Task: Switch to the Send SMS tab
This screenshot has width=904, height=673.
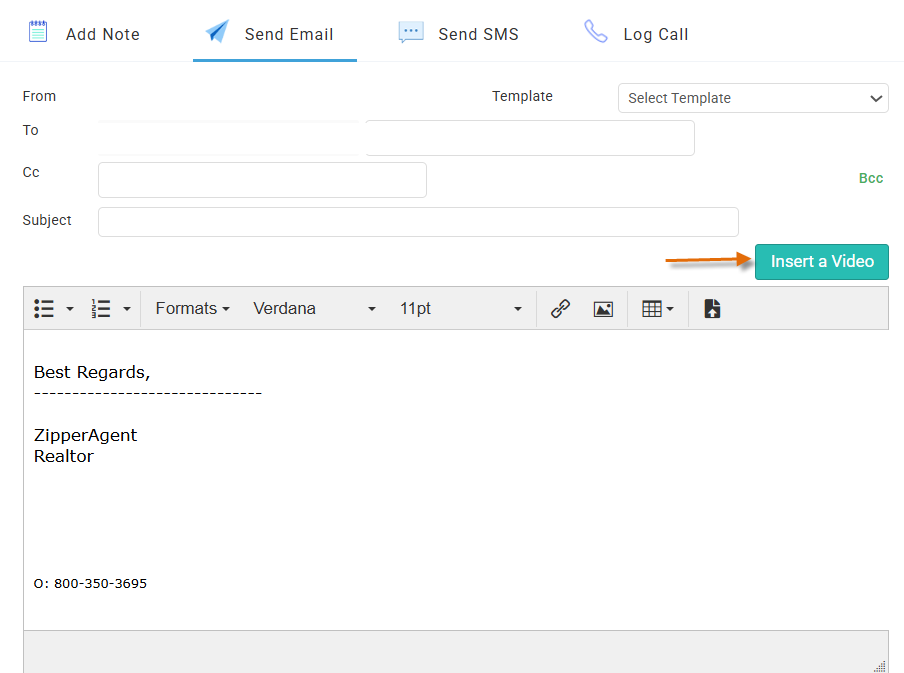Action: pyautogui.click(x=459, y=34)
